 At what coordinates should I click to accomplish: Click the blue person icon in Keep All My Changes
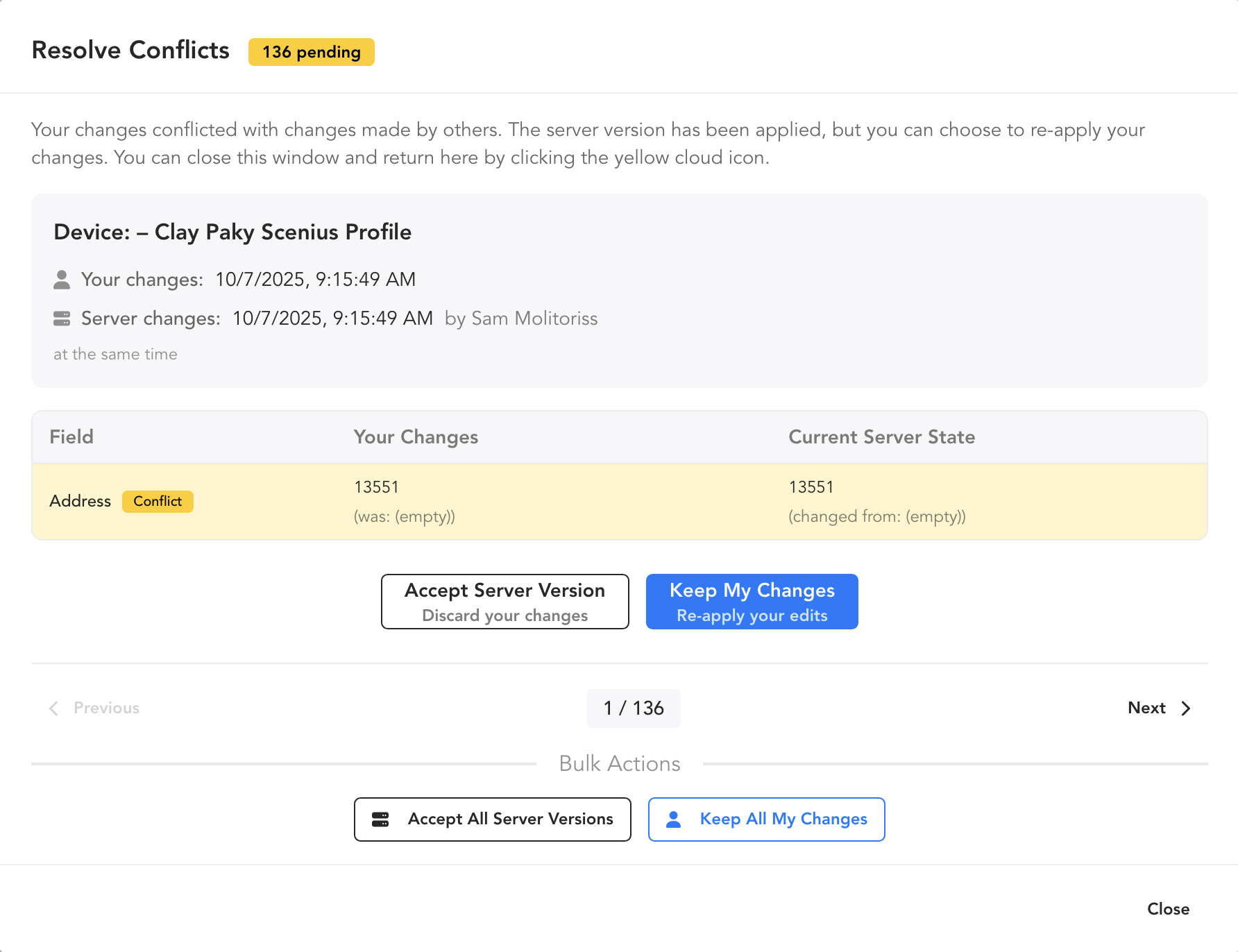pyautogui.click(x=673, y=819)
